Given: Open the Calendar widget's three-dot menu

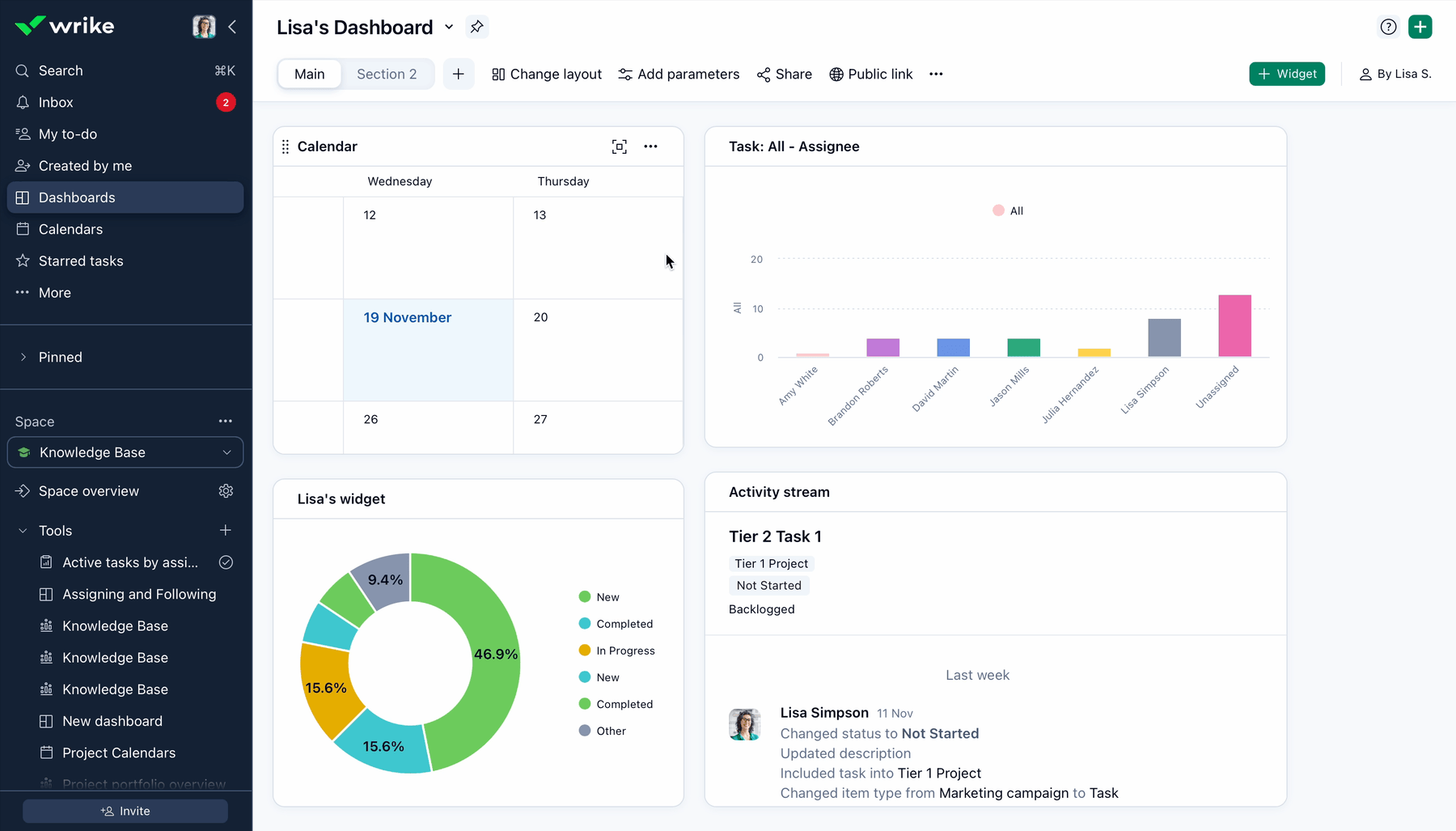Looking at the screenshot, I should 650,146.
